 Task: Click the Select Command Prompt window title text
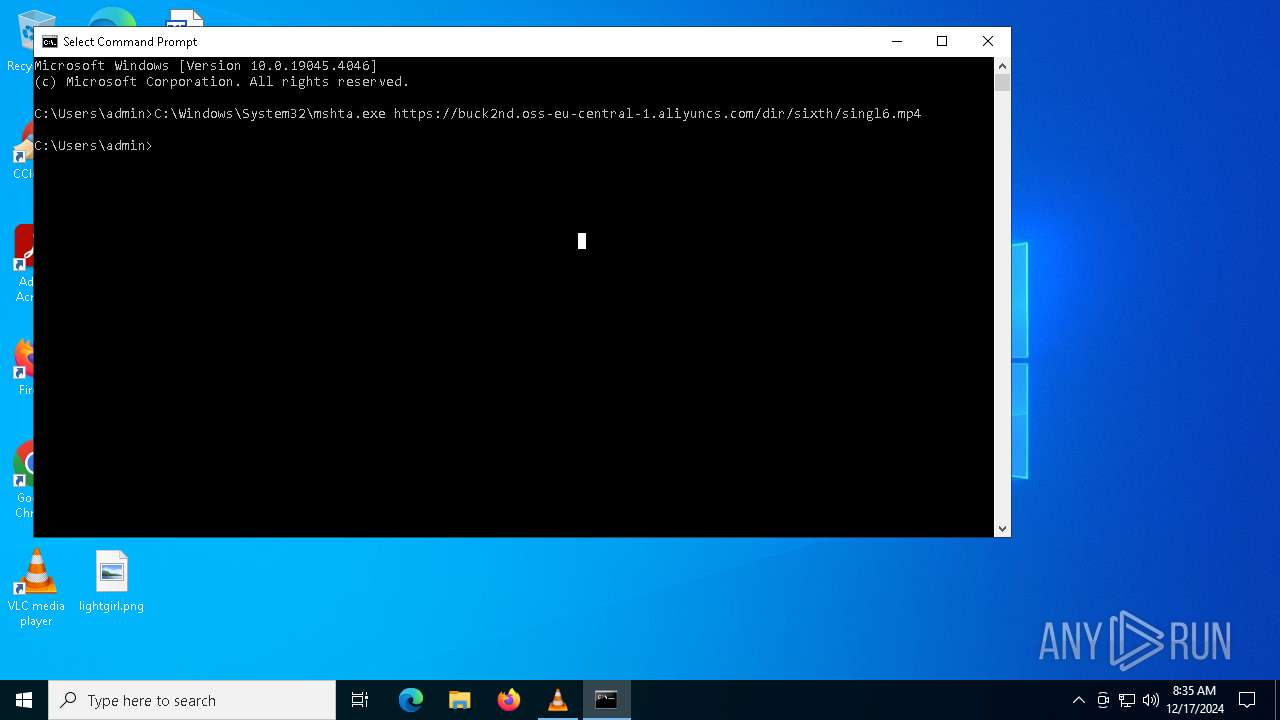[130, 42]
